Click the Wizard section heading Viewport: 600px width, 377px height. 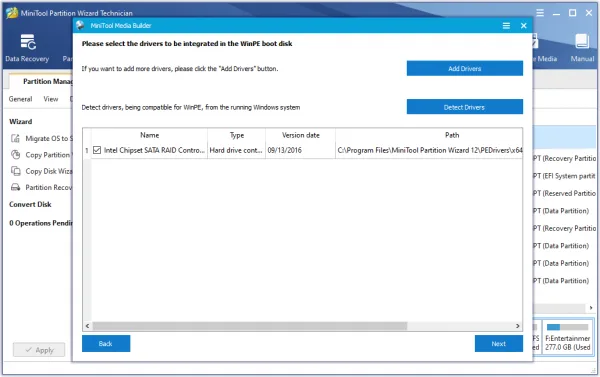click(x=21, y=122)
